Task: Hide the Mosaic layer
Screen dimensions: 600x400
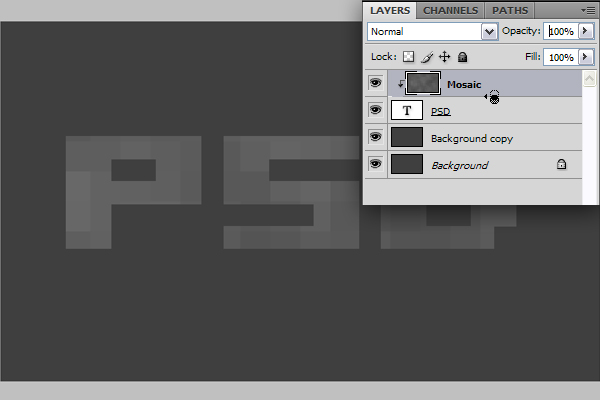Action: pos(375,83)
